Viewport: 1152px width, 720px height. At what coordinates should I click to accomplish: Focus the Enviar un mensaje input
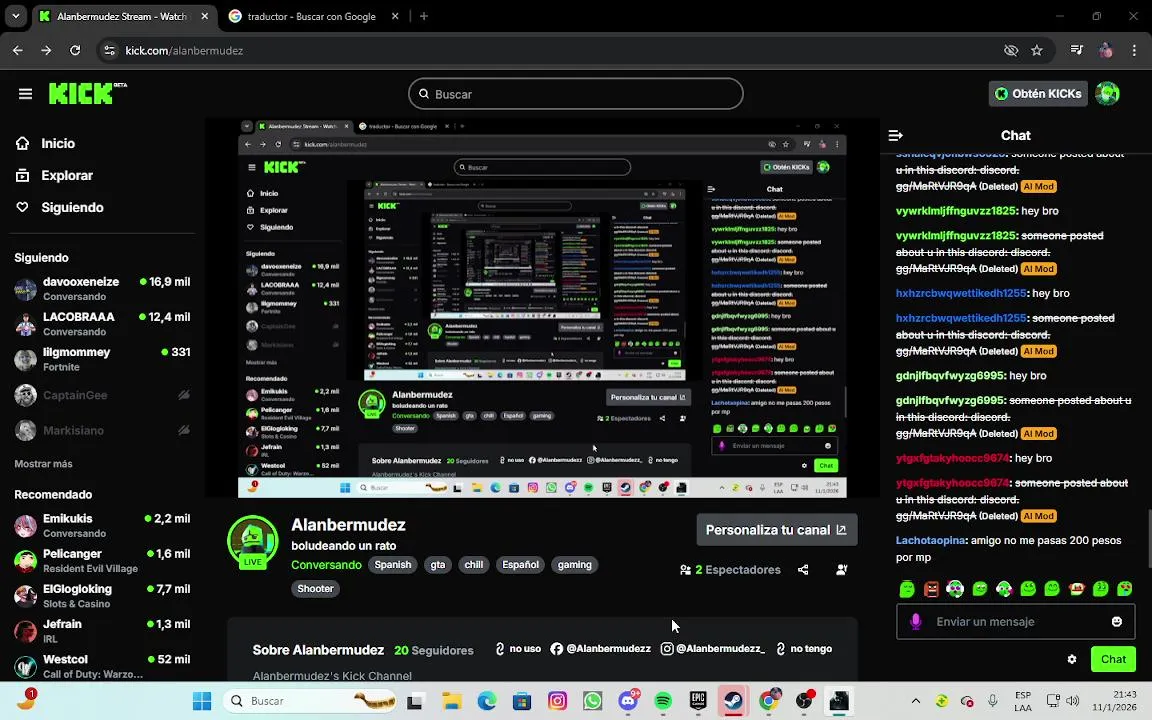[x=1016, y=622]
